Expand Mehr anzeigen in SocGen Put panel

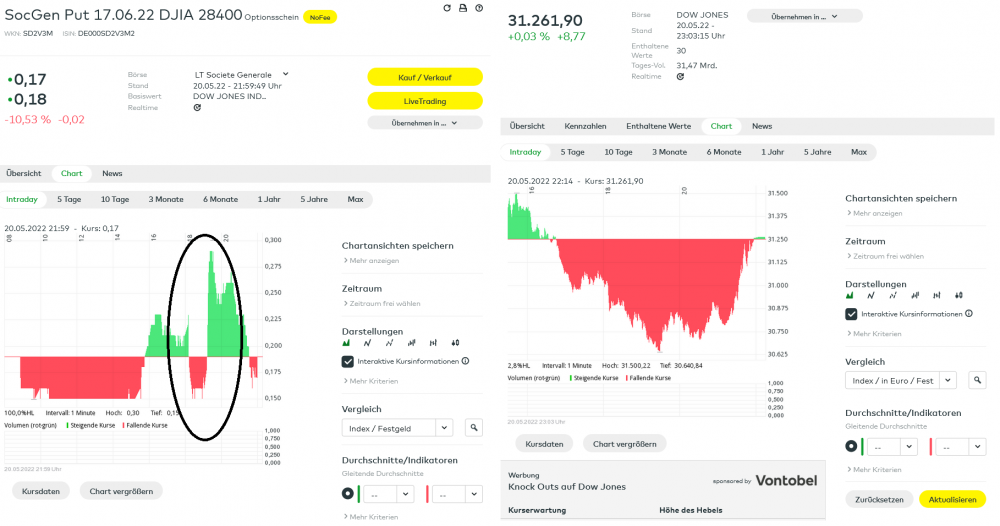pos(371,261)
